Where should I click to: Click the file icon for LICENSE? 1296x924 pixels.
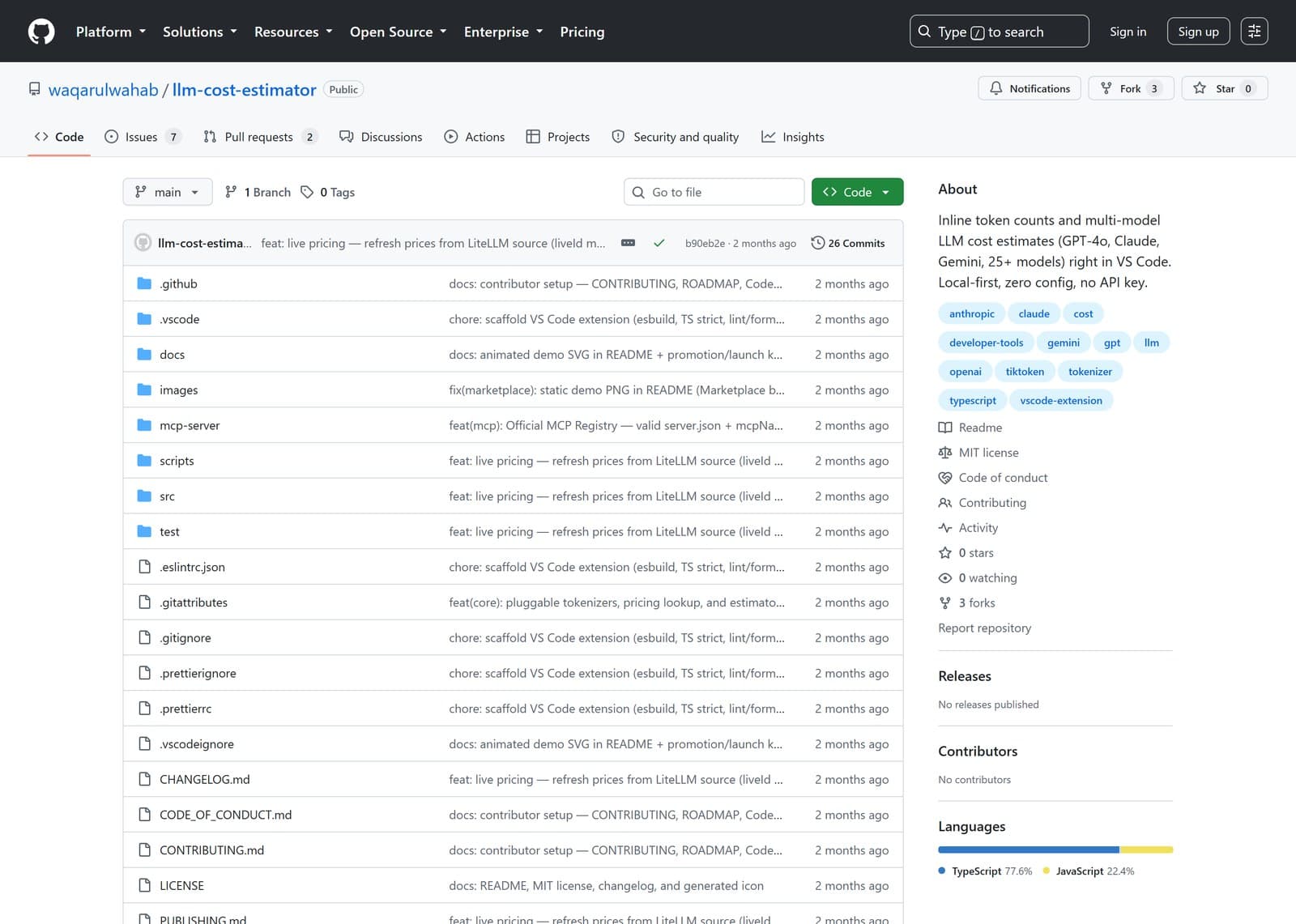click(x=144, y=885)
